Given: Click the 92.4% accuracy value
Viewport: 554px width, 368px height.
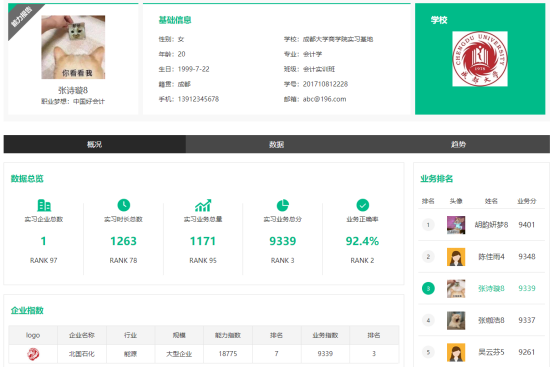Looking at the screenshot, I should (x=362, y=241).
